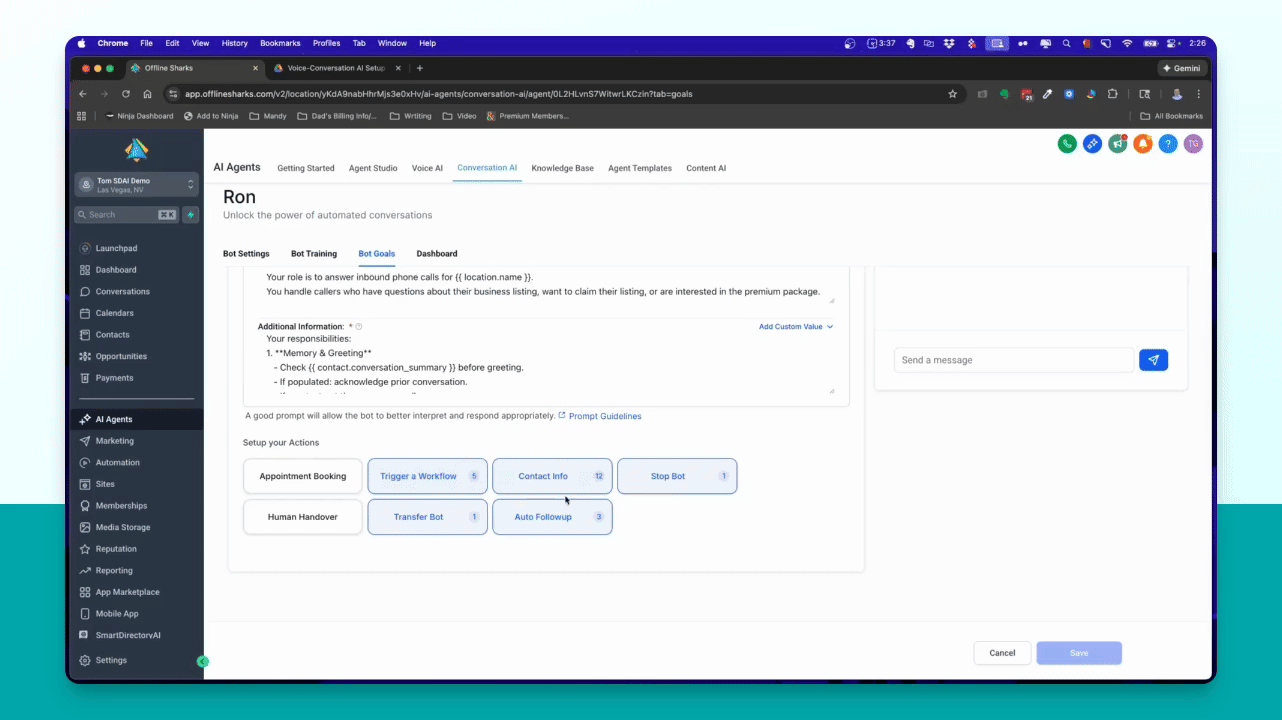Open the Bot Settings tab
Screen dimensions: 1282x720
point(246,254)
